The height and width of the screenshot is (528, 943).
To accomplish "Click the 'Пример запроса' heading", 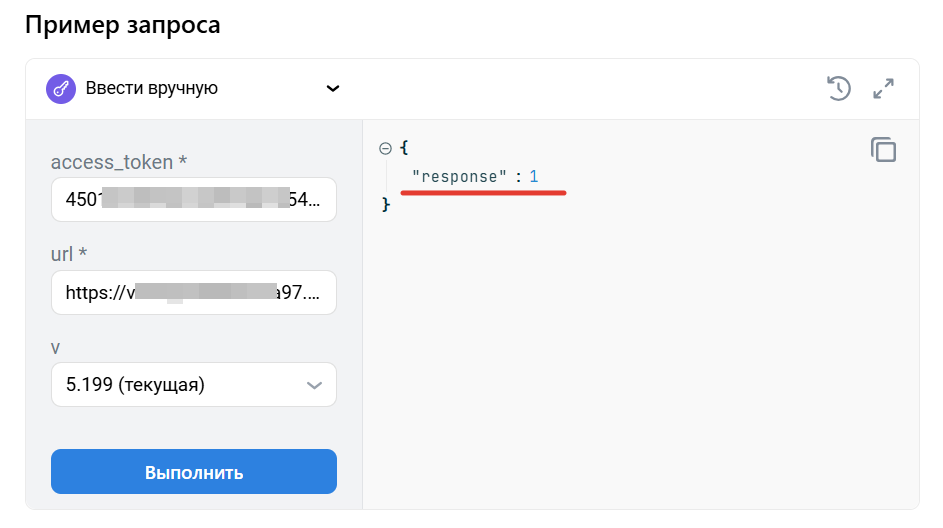I will click(x=123, y=25).
